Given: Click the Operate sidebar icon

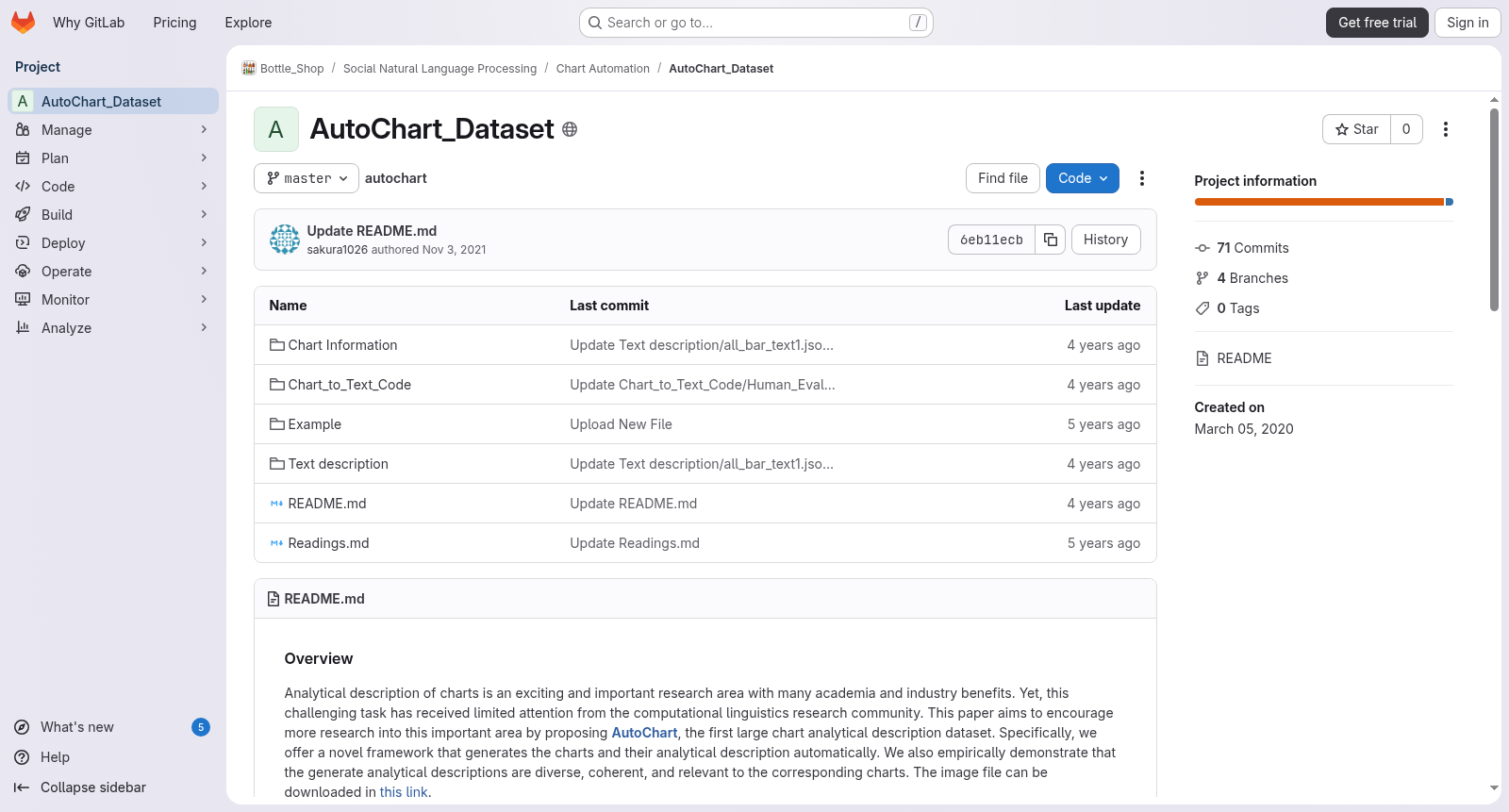Looking at the screenshot, I should (23, 272).
